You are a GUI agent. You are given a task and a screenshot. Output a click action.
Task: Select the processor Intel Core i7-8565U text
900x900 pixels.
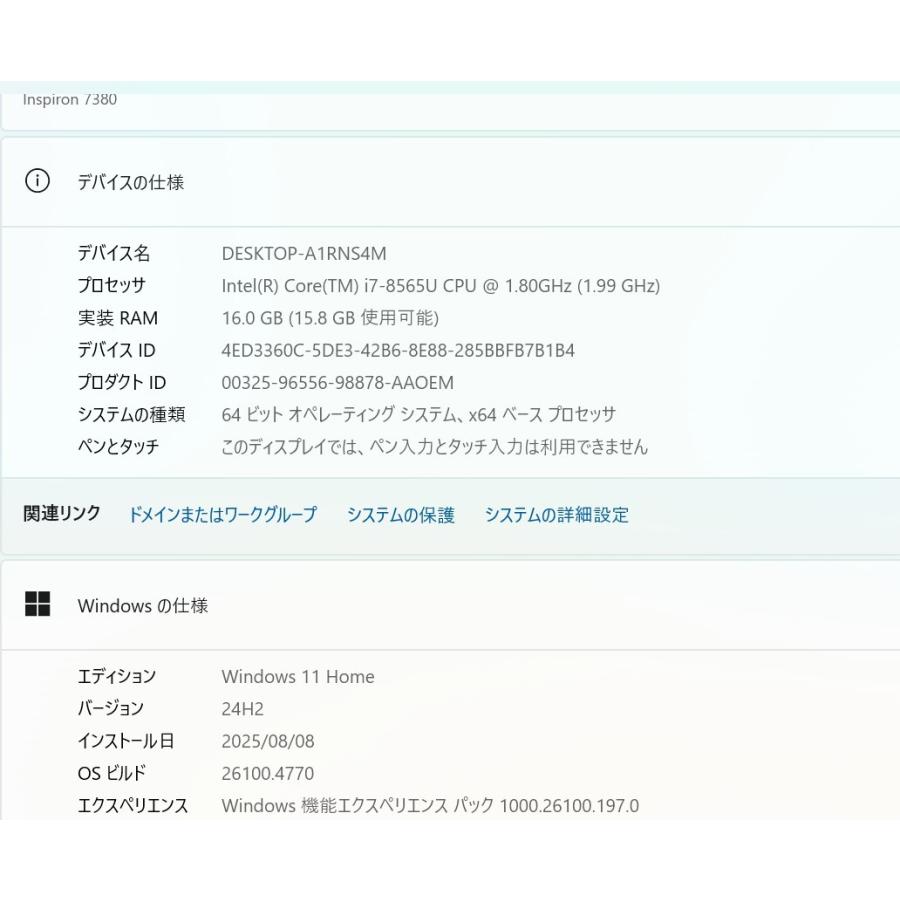440,286
